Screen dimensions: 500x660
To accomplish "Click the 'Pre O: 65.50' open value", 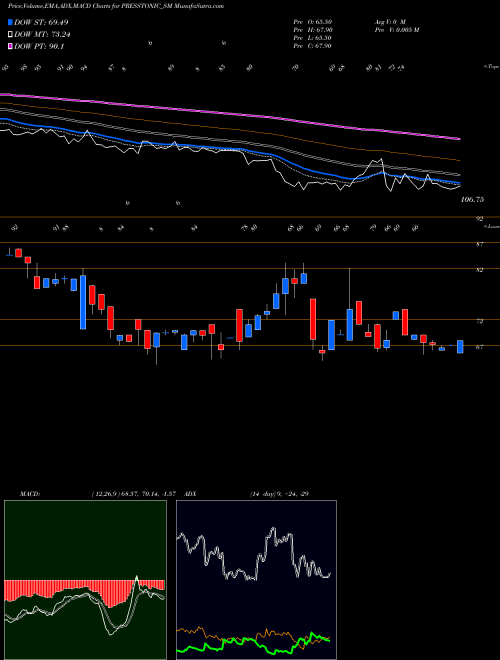I will pos(312,22).
